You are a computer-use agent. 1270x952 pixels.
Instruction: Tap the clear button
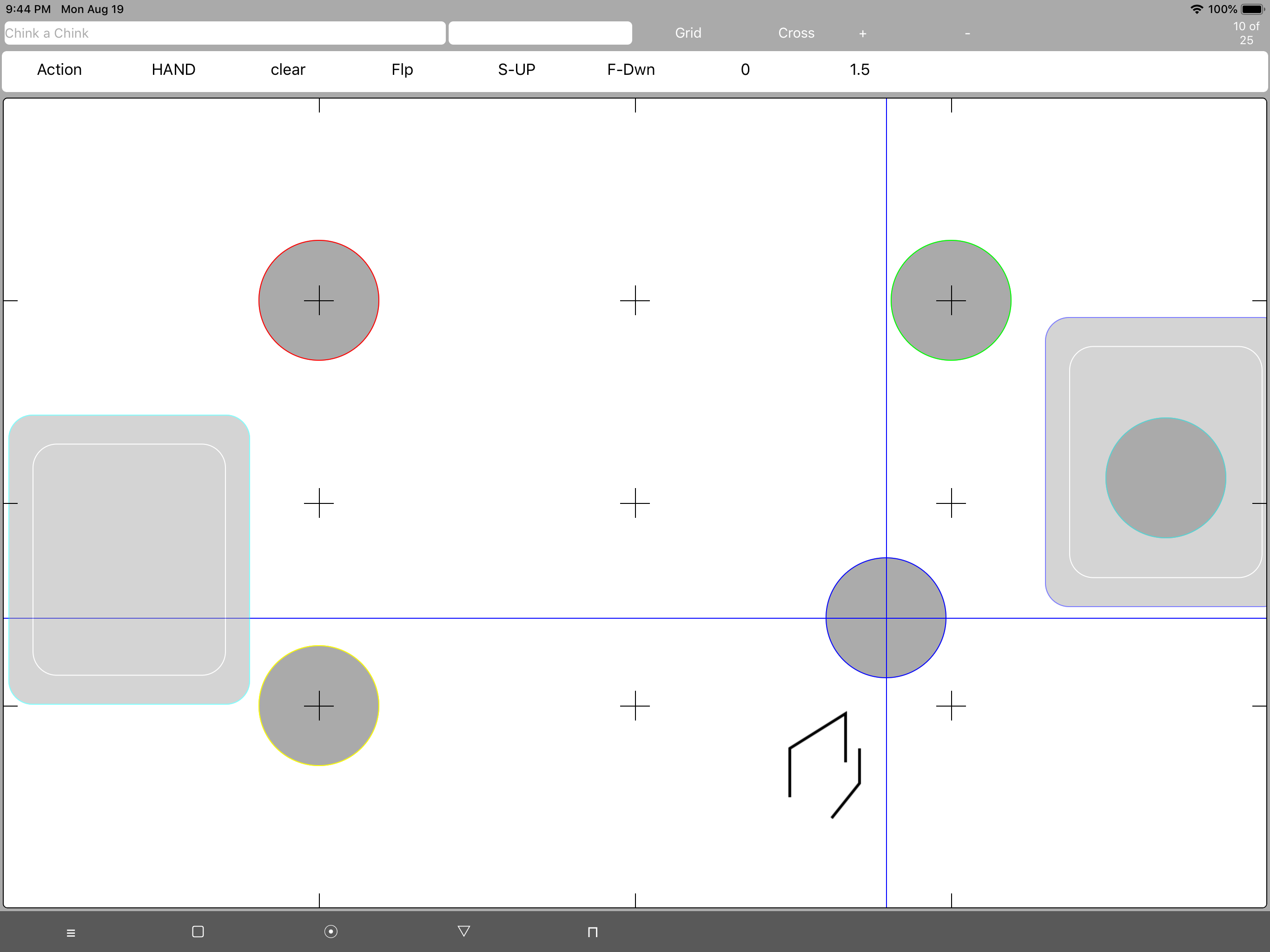tap(288, 69)
